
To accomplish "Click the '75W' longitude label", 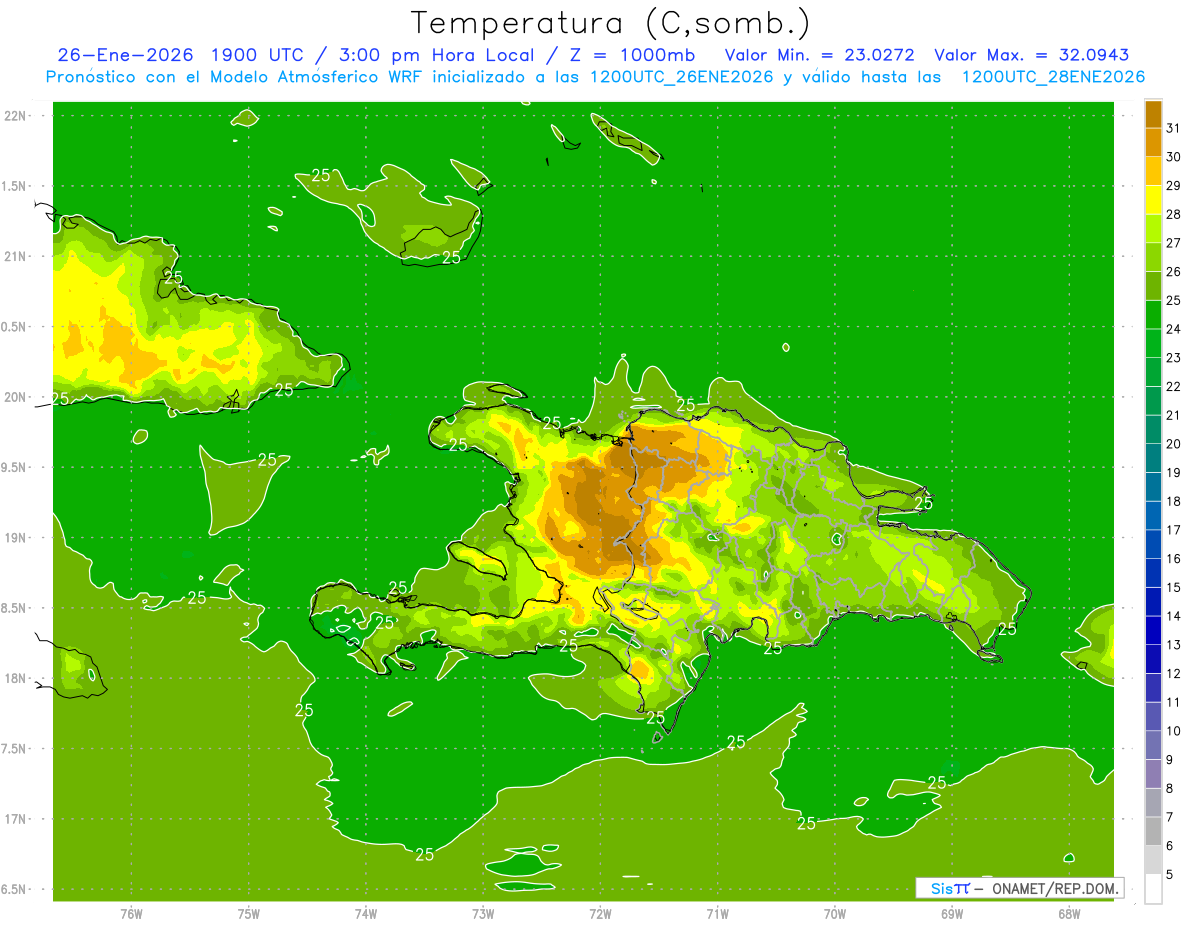I will [249, 914].
